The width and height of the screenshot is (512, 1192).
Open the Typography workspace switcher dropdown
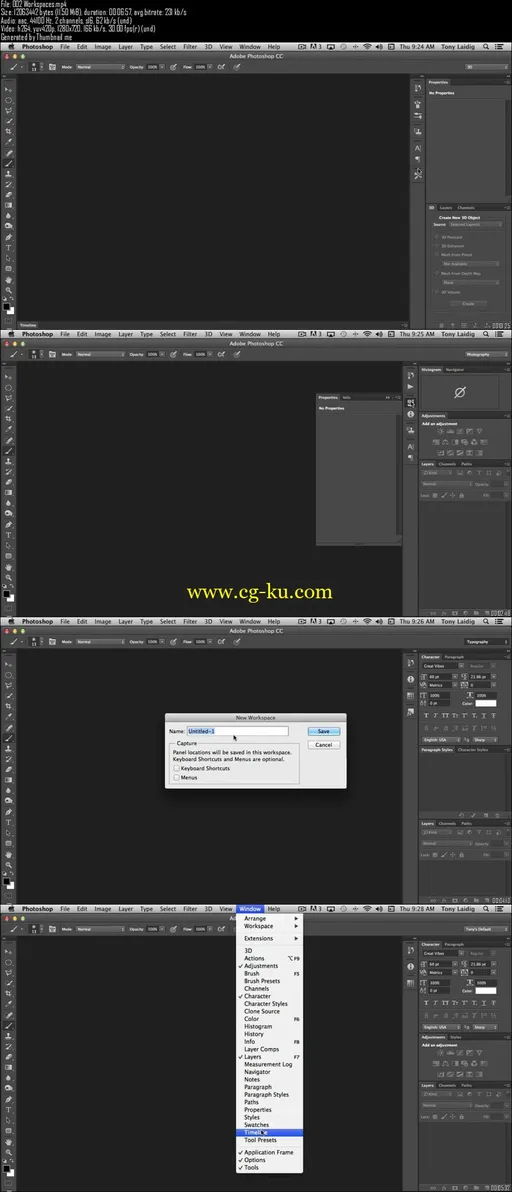click(x=486, y=642)
